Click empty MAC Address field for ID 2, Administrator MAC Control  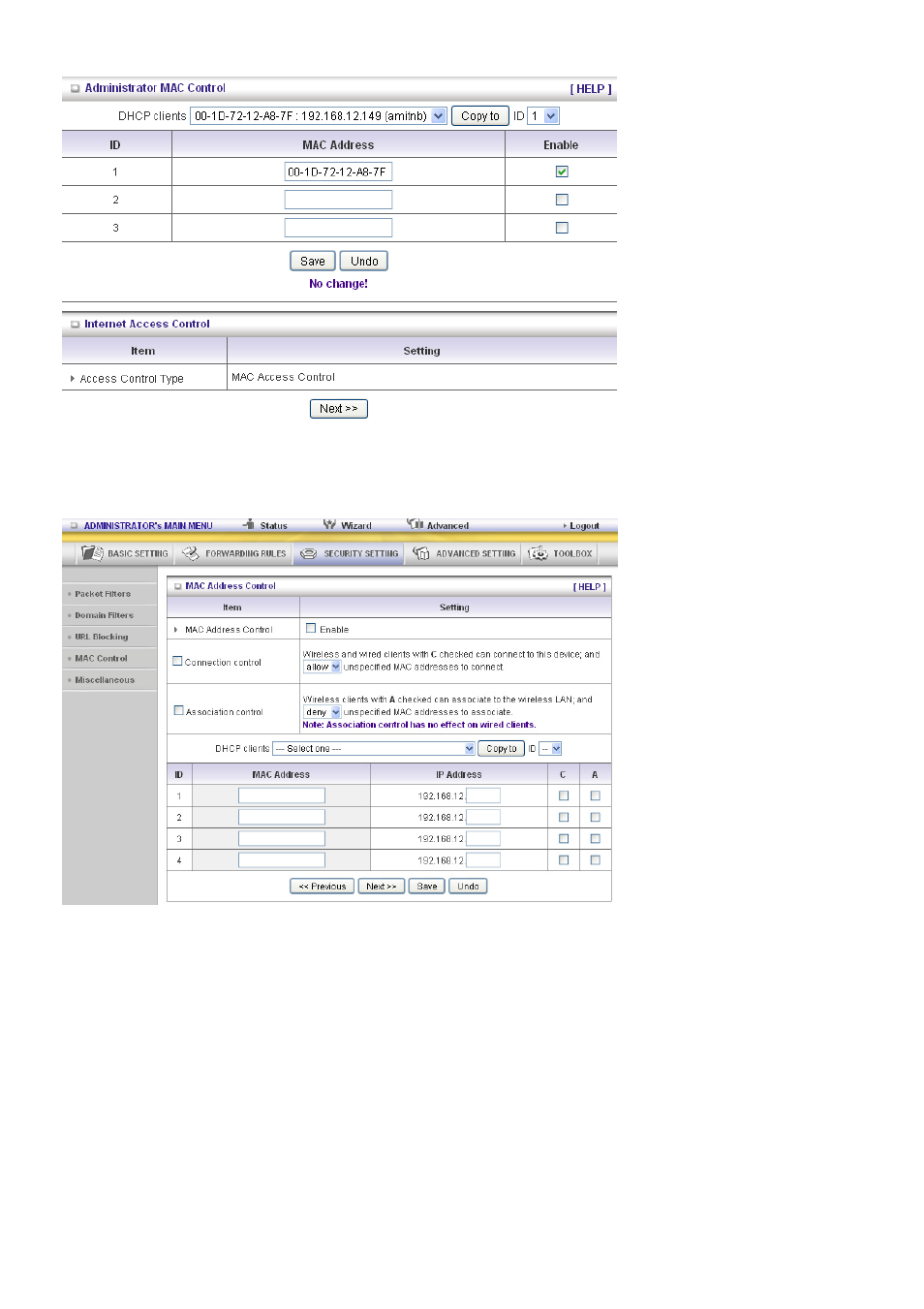[x=338, y=200]
